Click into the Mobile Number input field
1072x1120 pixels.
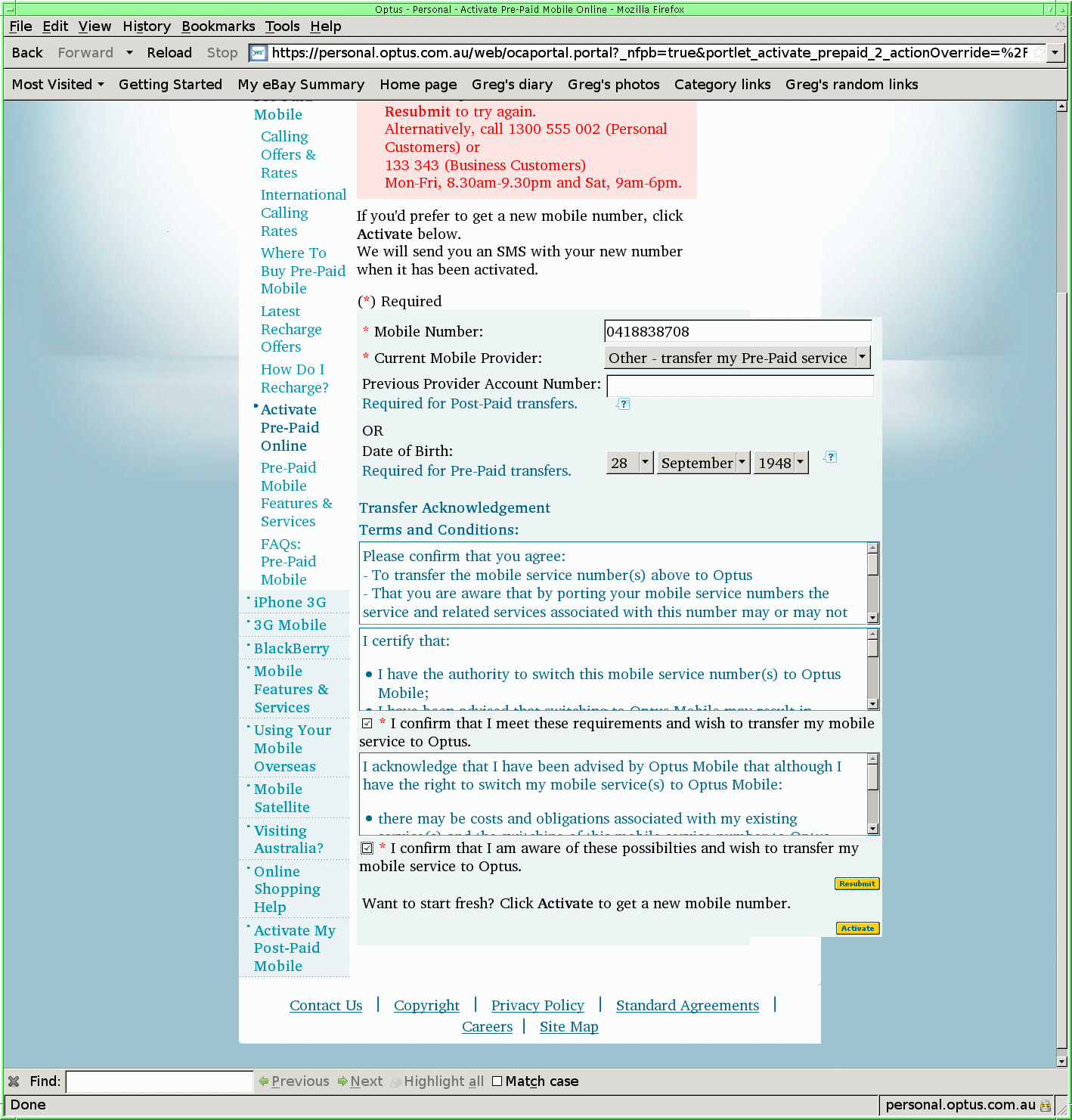[737, 331]
